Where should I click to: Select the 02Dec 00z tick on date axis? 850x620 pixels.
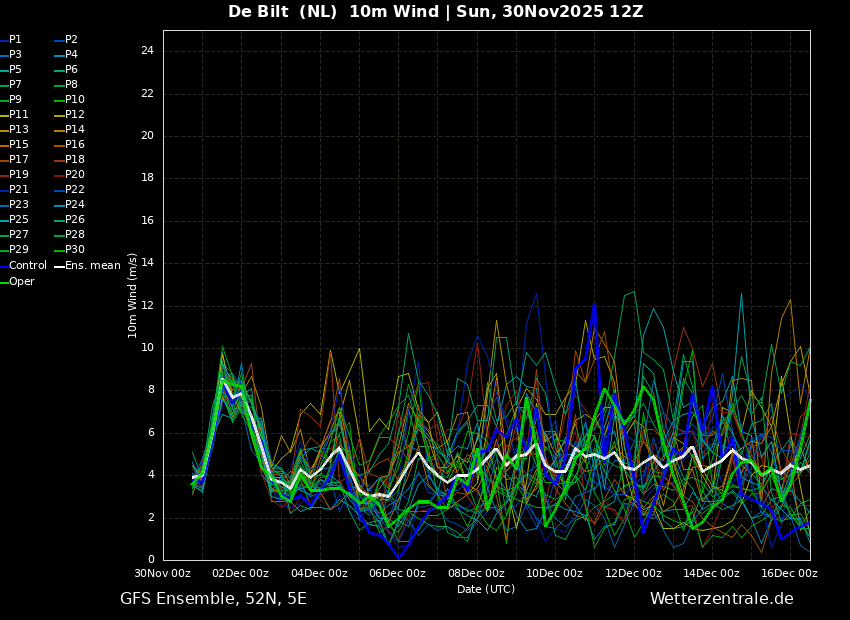tap(241, 574)
